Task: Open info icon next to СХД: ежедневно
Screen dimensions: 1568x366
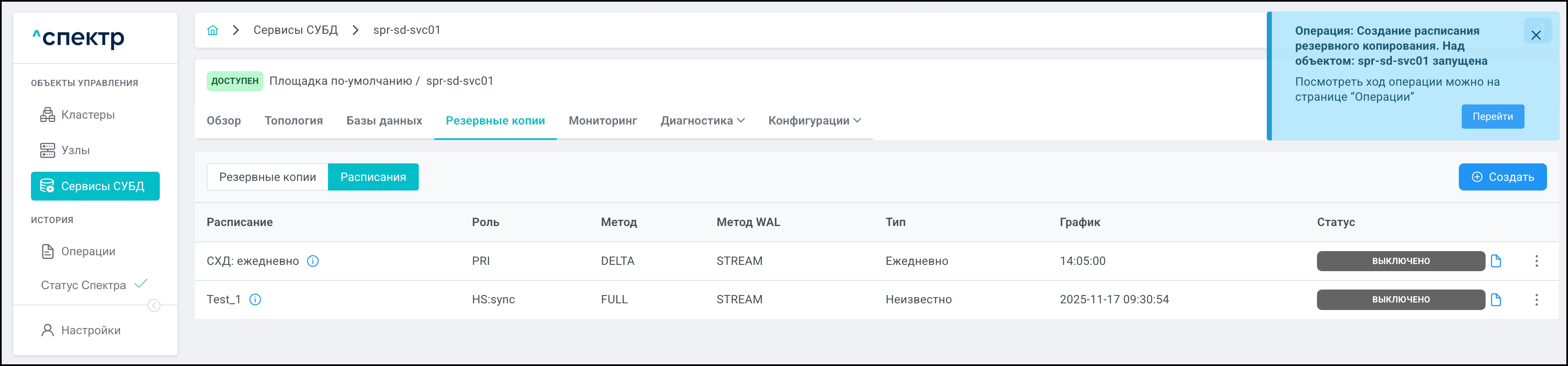Action: click(x=313, y=262)
